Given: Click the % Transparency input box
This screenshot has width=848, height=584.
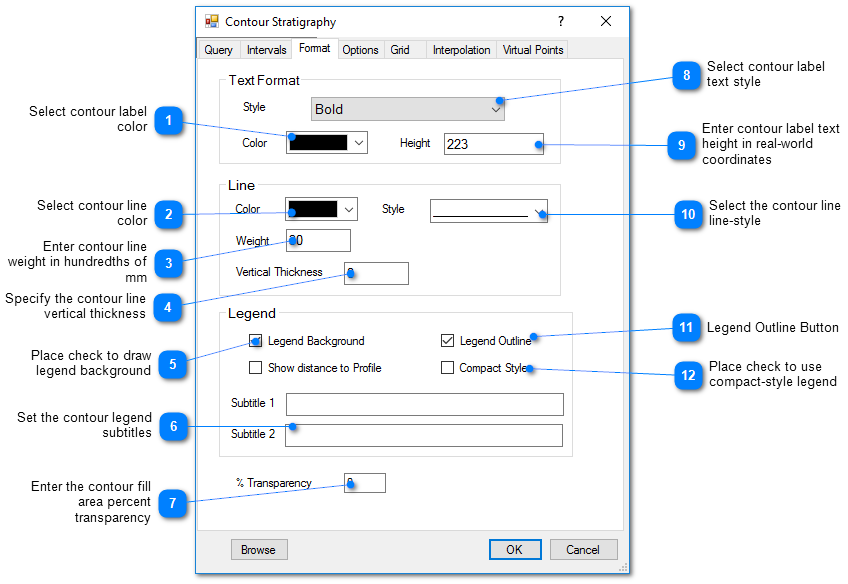Looking at the screenshot, I should 365,483.
